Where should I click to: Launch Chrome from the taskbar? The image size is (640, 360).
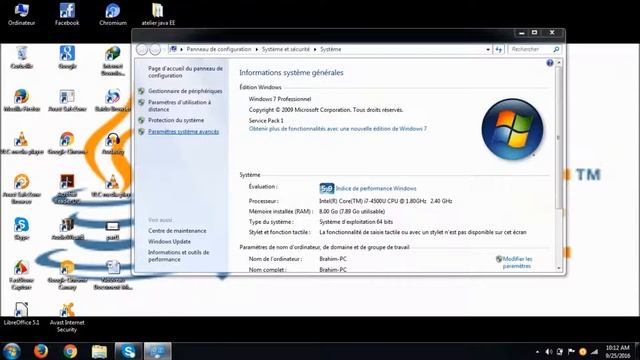pyautogui.click(x=70, y=351)
